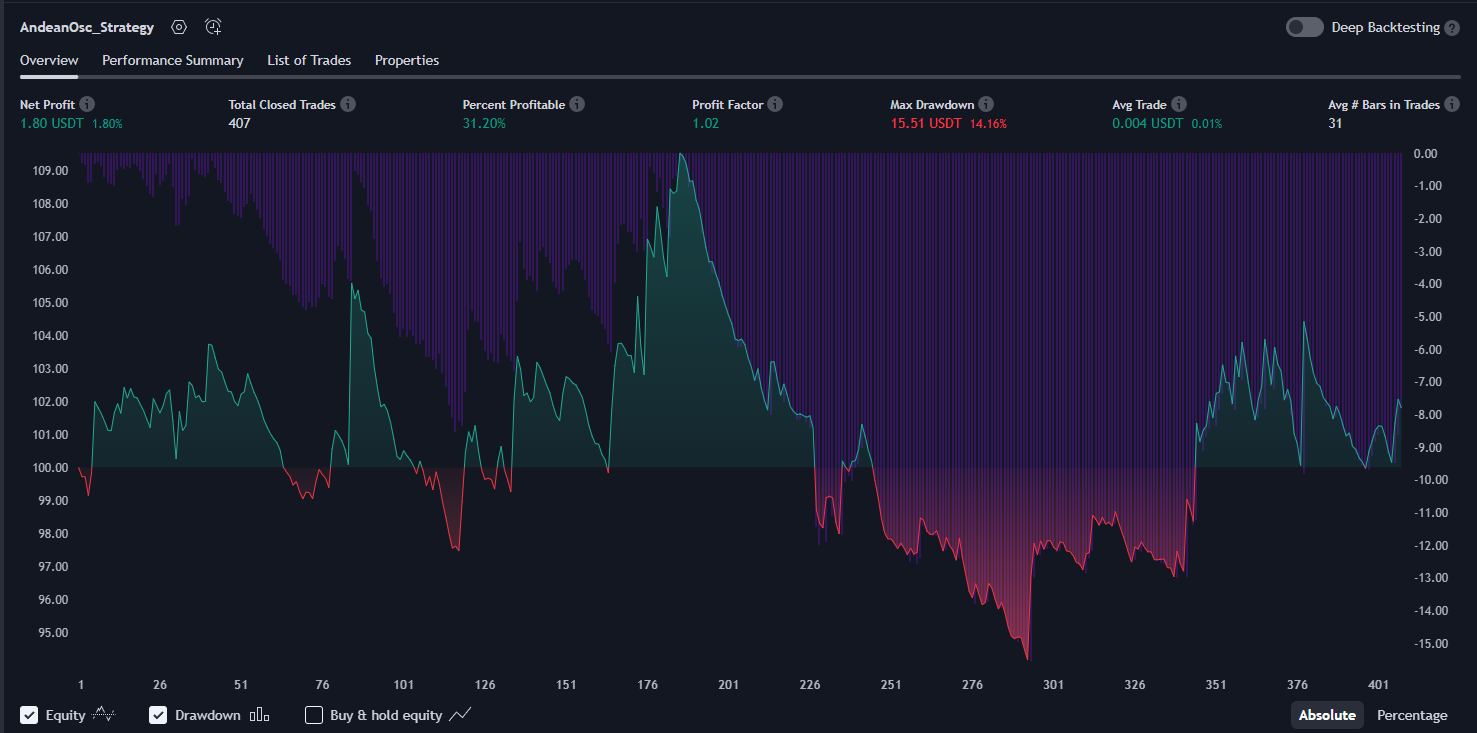The width and height of the screenshot is (1477, 733).
Task: Click the Avg # Bars value 31
Action: (x=1335, y=123)
